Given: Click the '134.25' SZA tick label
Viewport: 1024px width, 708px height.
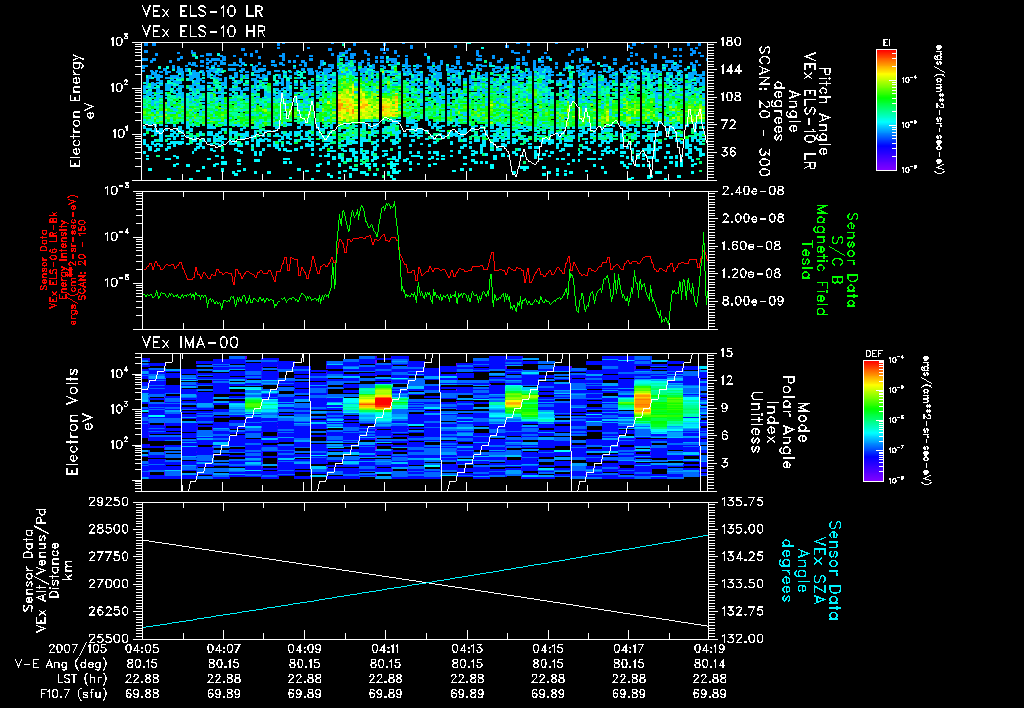Looking at the screenshot, I should pos(741,556).
